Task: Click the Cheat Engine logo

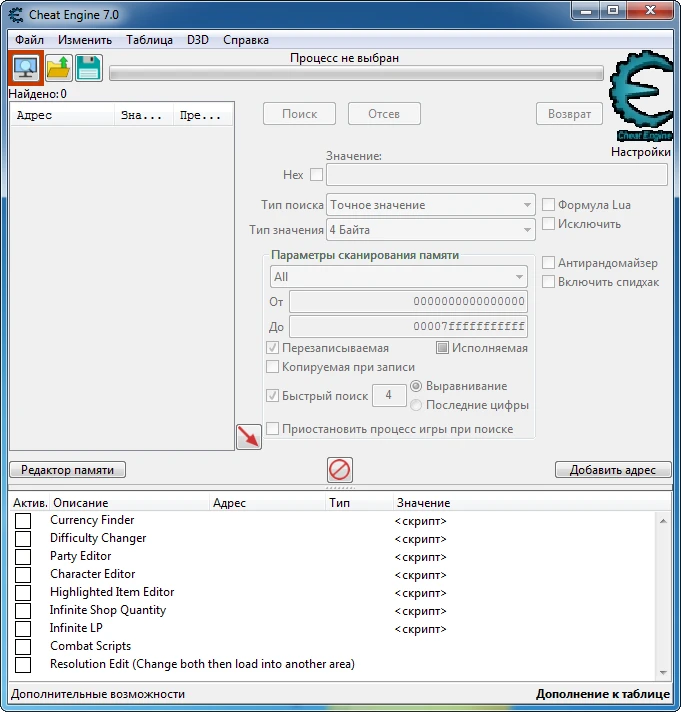Action: [641, 96]
